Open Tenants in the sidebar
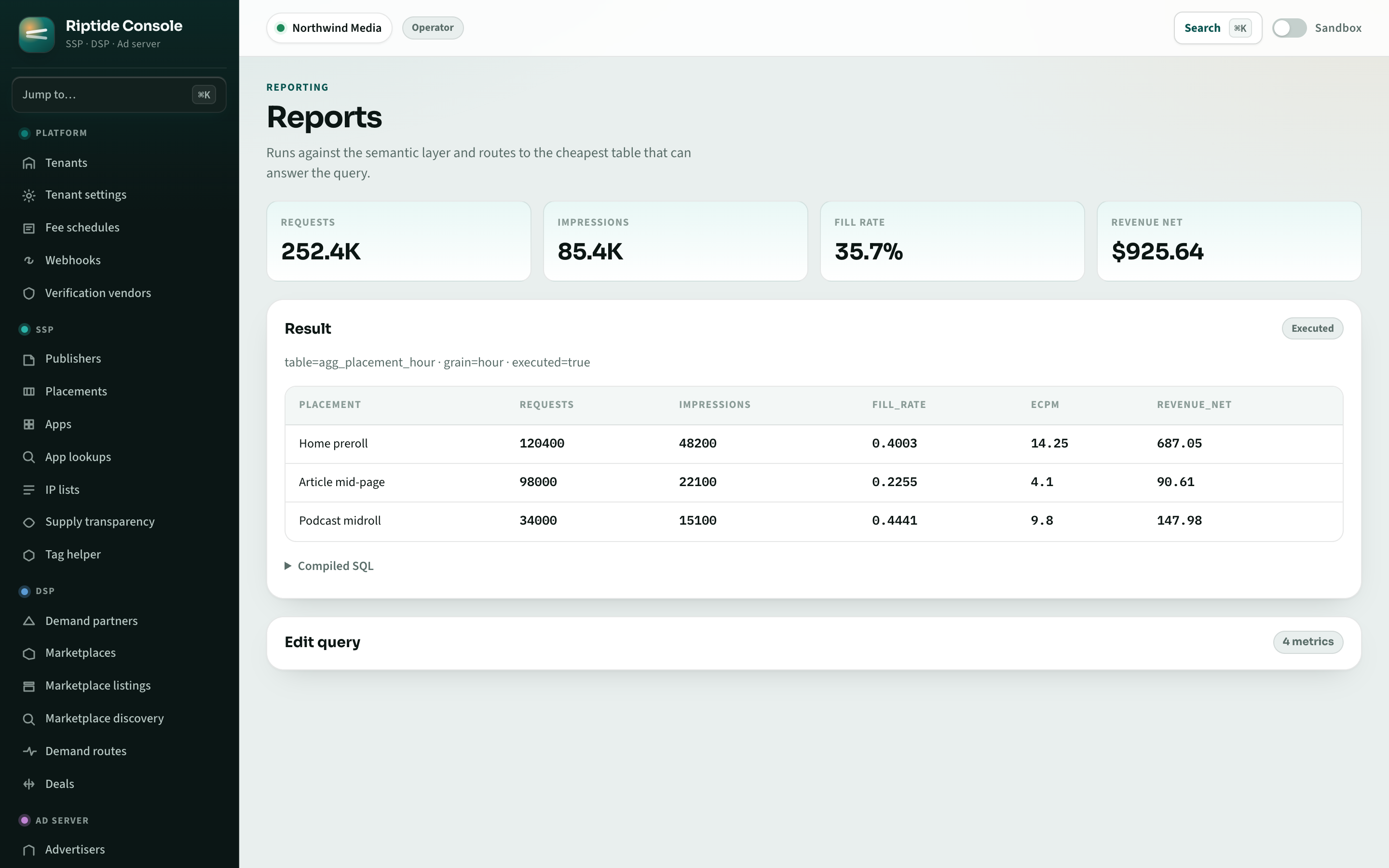Screen dimensions: 1389x868 pyautogui.click(x=119, y=163)
